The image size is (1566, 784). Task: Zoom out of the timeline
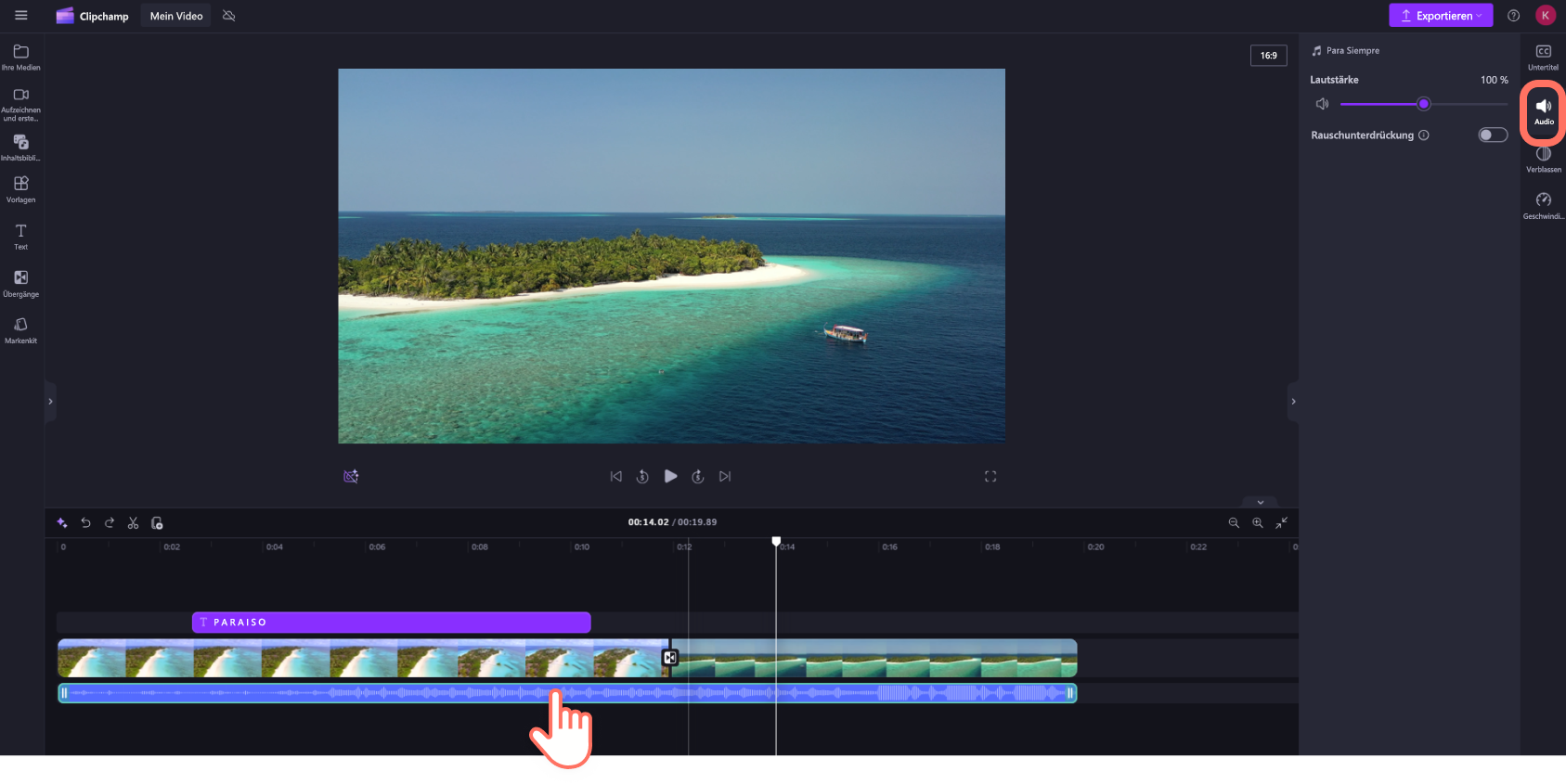click(x=1234, y=523)
